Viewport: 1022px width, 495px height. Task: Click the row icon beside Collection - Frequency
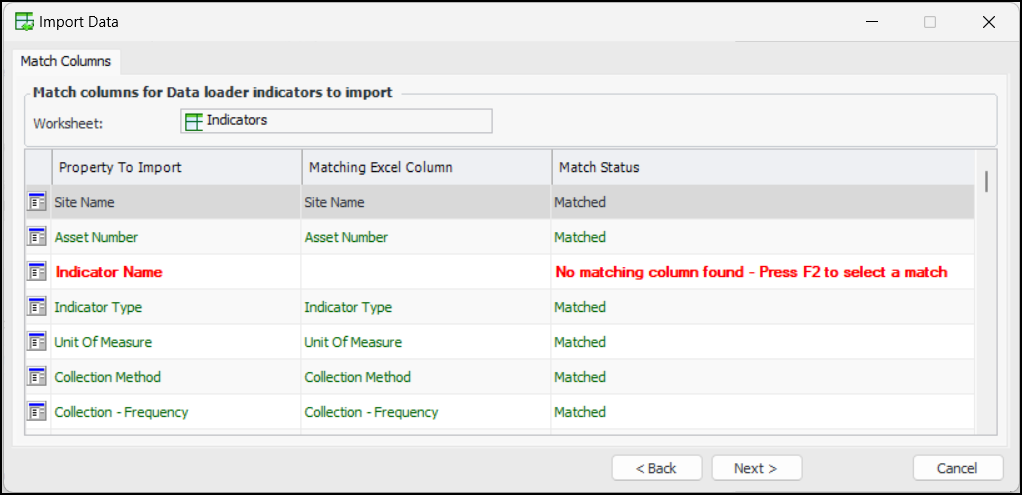point(37,412)
